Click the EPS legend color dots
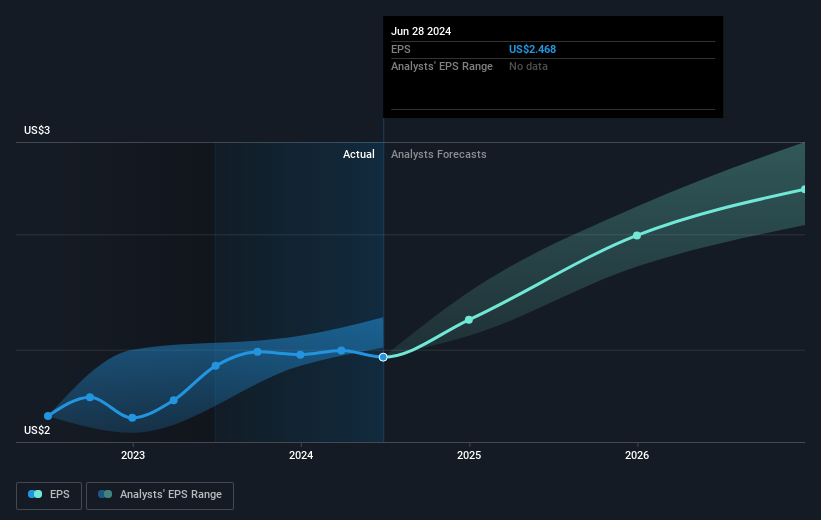This screenshot has height=520, width=821. click(35, 494)
